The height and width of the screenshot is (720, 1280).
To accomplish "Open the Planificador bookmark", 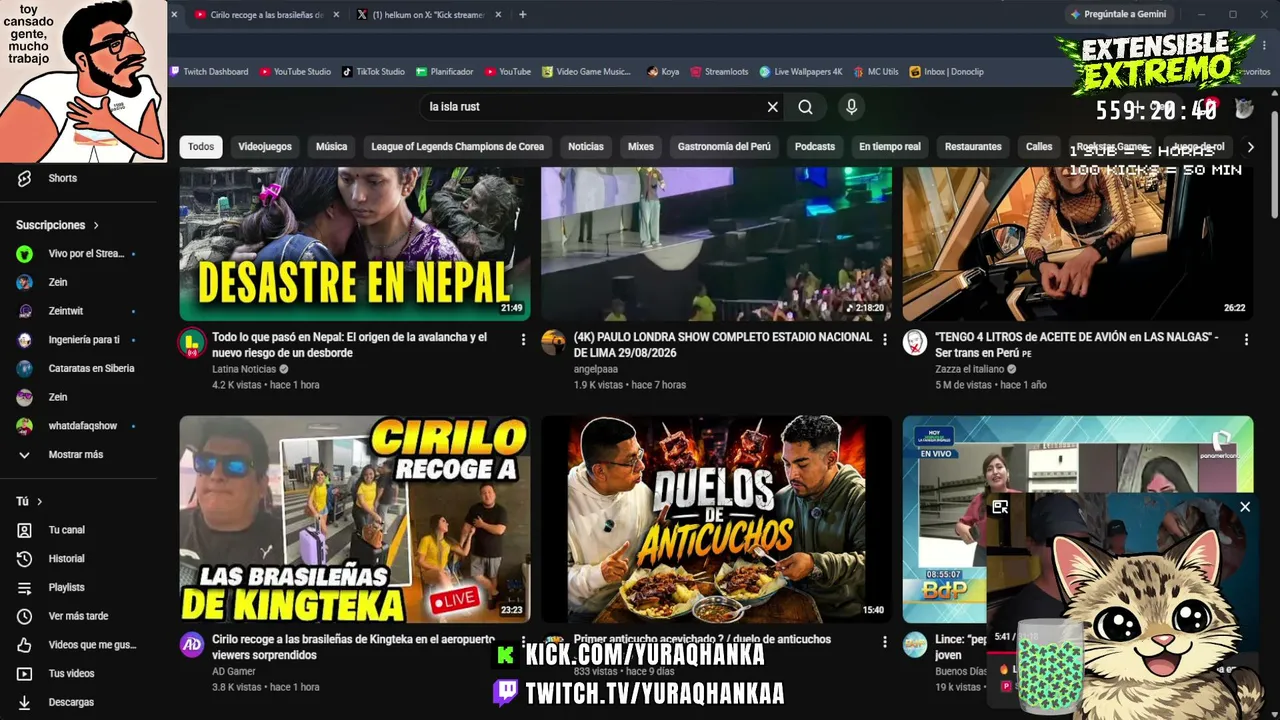I will (444, 72).
